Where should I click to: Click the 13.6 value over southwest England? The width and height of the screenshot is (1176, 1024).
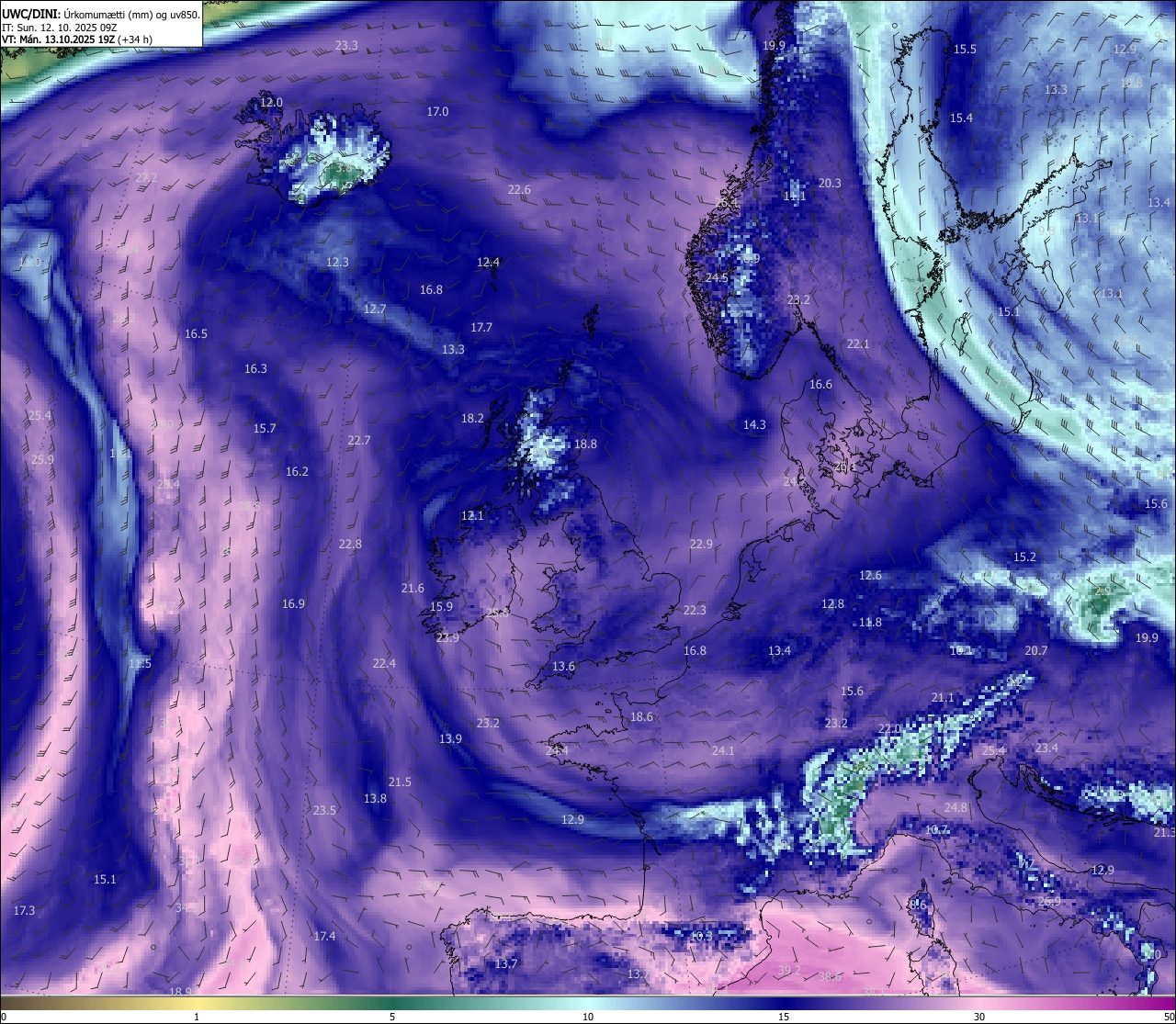(x=563, y=667)
